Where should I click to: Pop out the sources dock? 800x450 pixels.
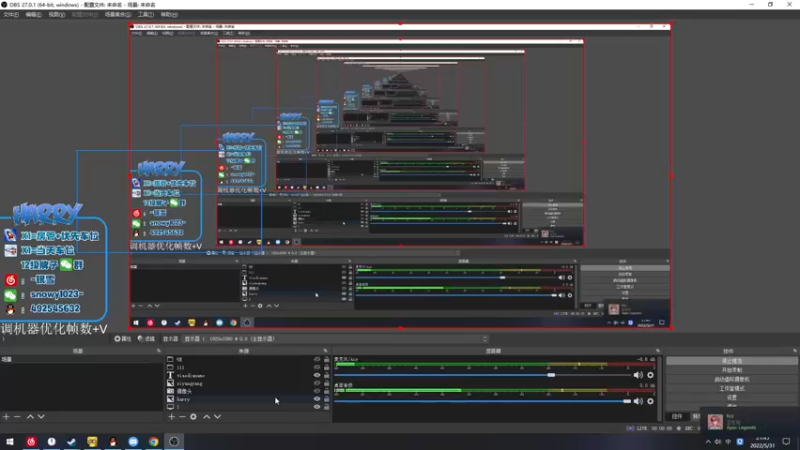pos(326,351)
